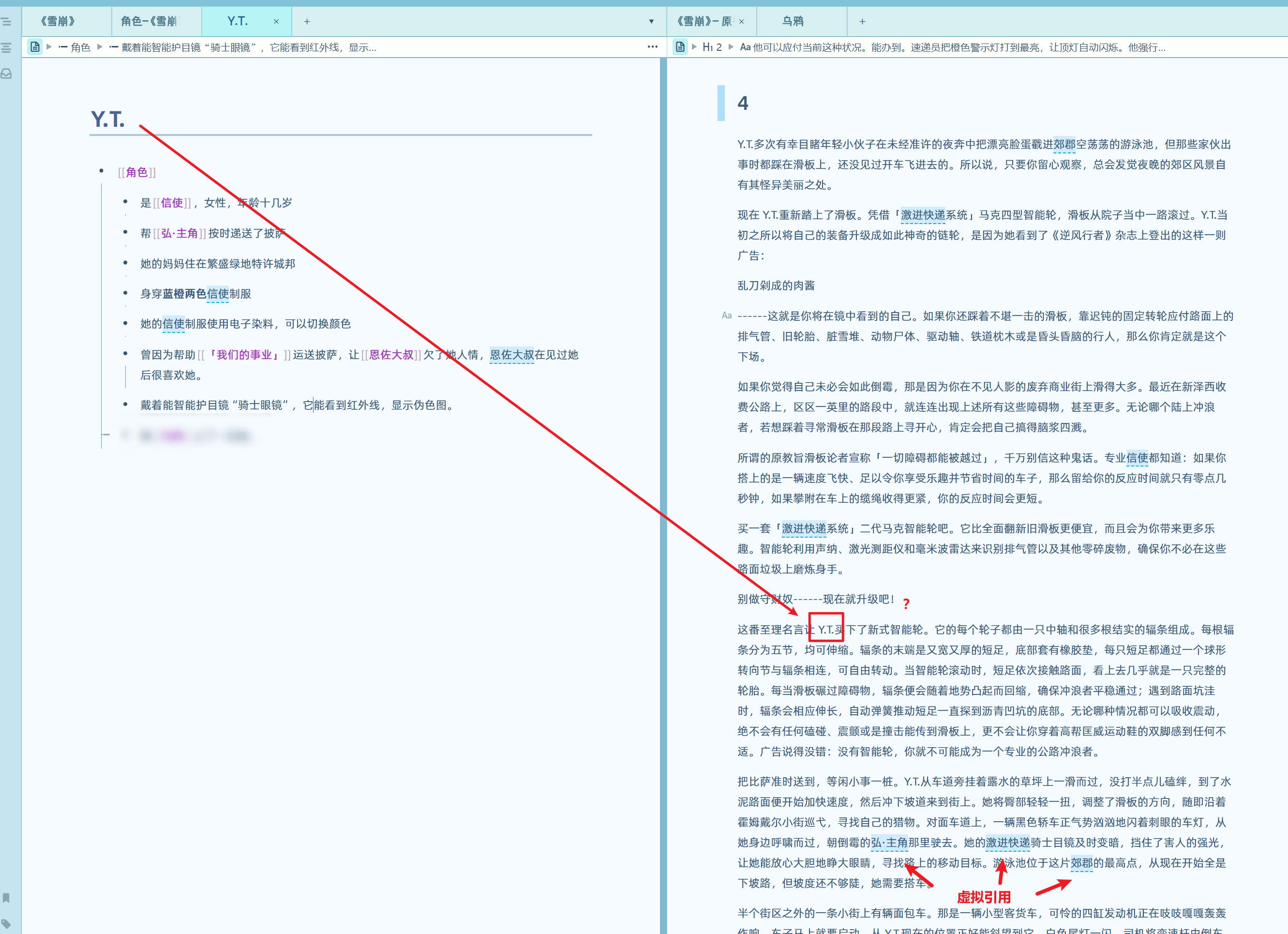This screenshot has height=934, width=1288.
Task: Add new tab in left pane
Action: click(x=307, y=22)
